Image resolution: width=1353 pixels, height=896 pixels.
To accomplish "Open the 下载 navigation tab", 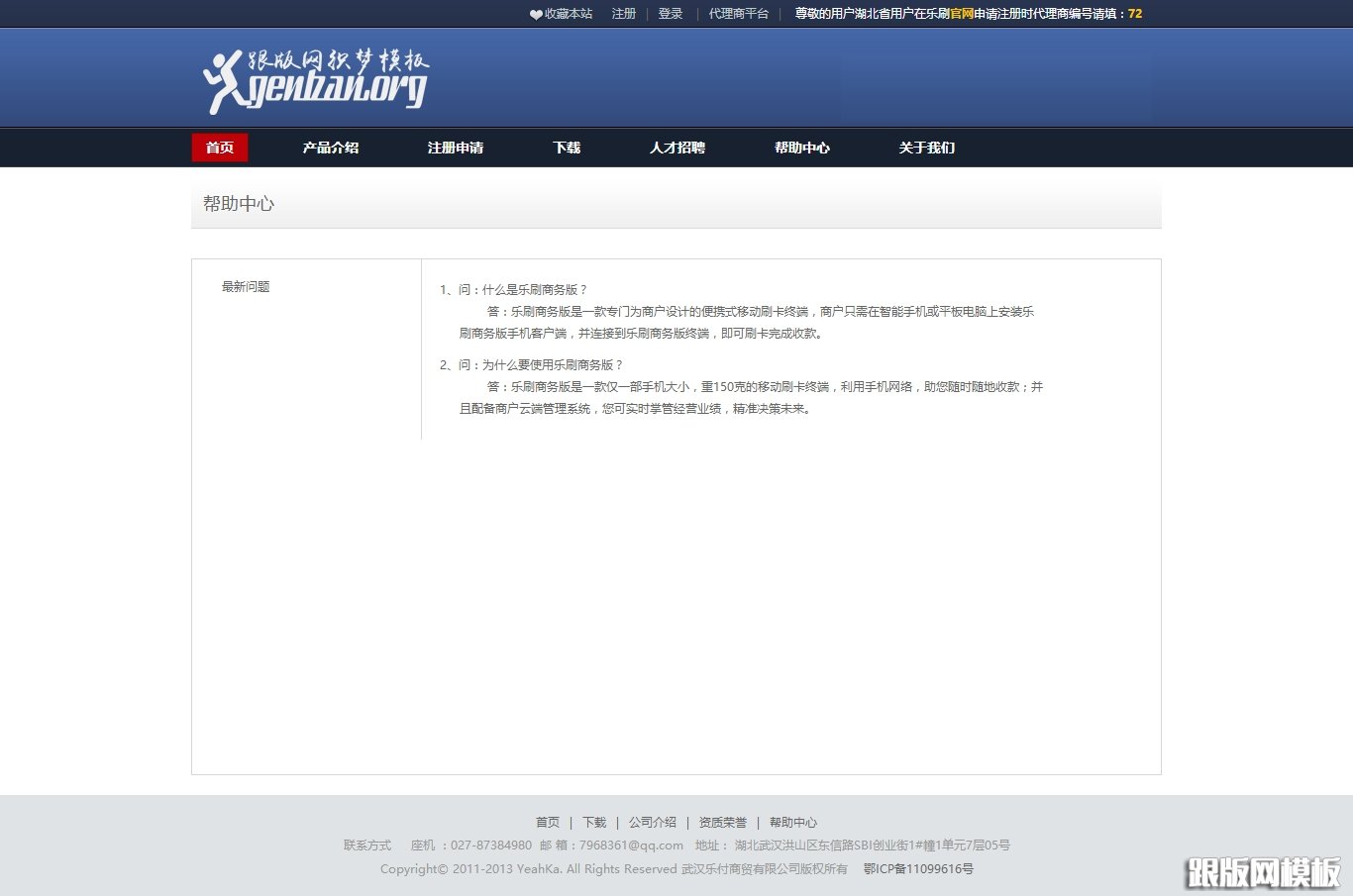I will (566, 147).
